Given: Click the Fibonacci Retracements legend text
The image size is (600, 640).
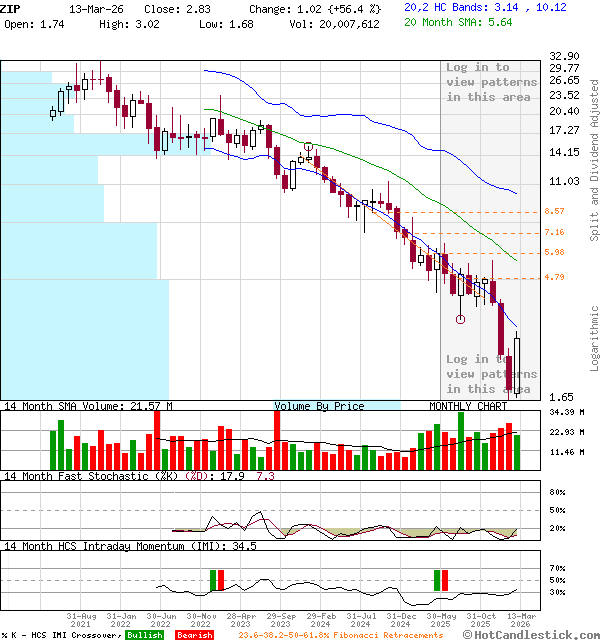Looking at the screenshot, I should point(333,635).
